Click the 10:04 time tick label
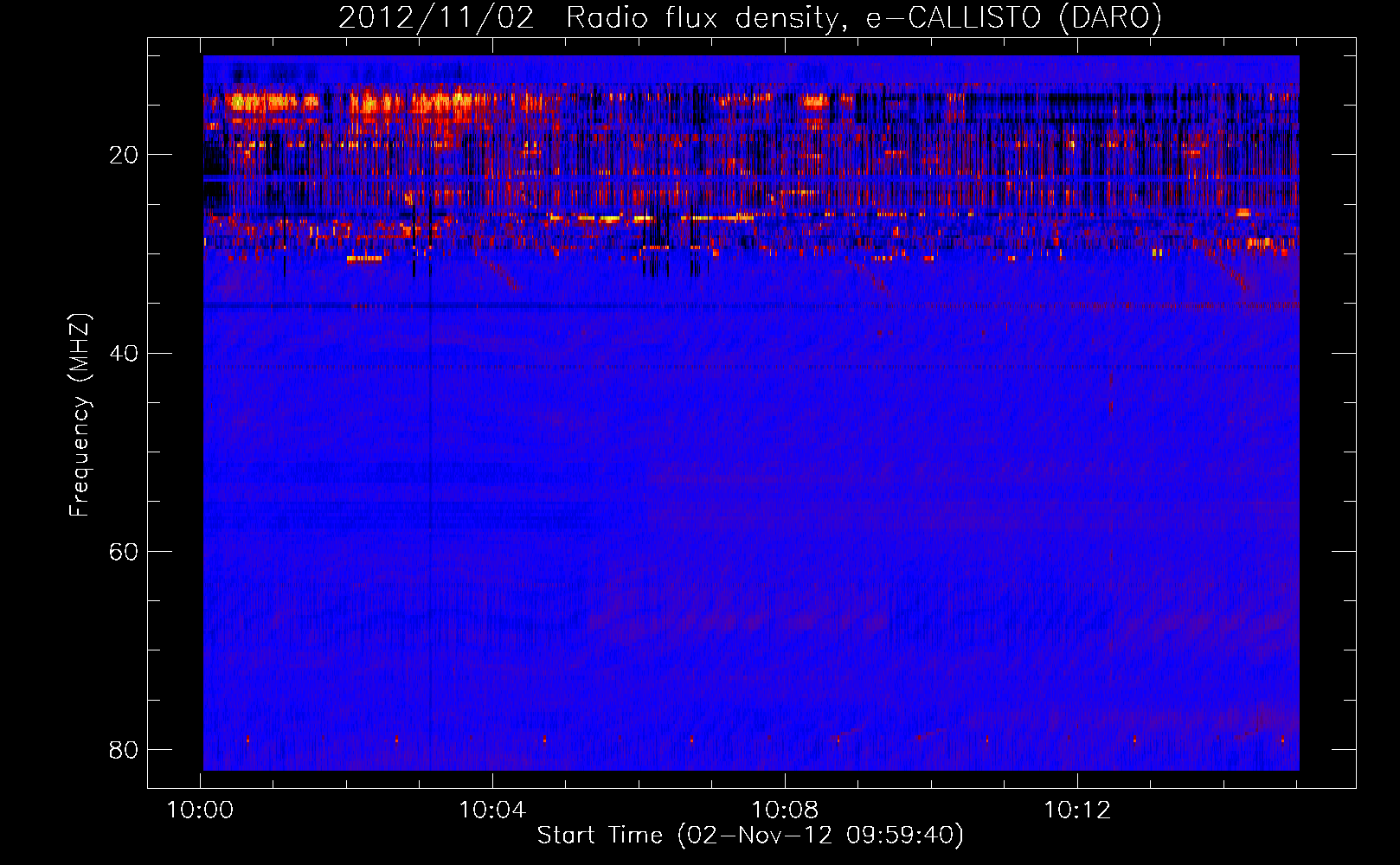The height and width of the screenshot is (865, 1400). (492, 811)
